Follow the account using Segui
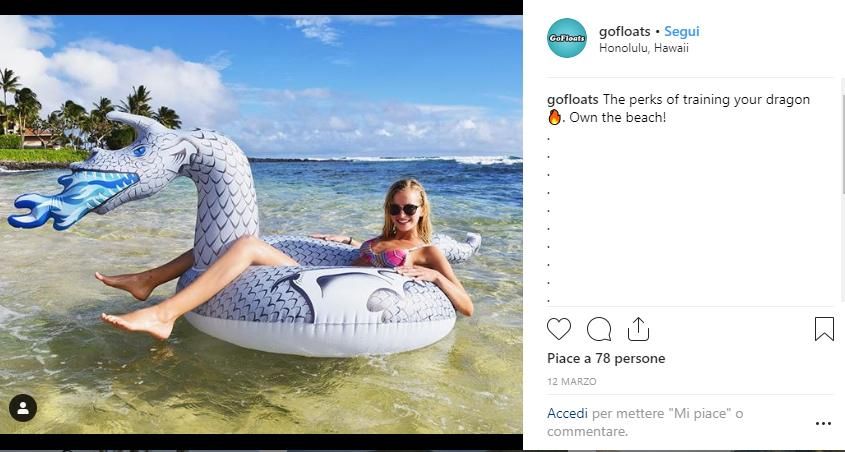845x452 pixels. pyautogui.click(x=682, y=31)
